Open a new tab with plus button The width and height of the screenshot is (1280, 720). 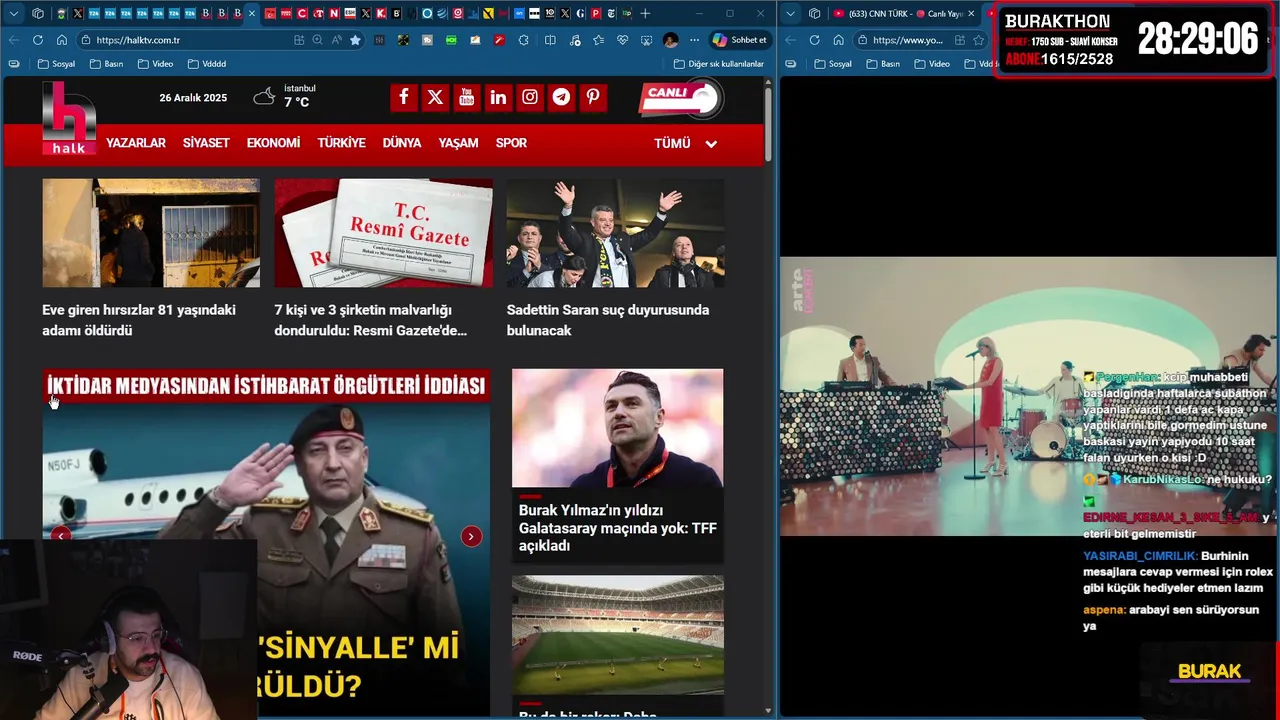coord(645,13)
